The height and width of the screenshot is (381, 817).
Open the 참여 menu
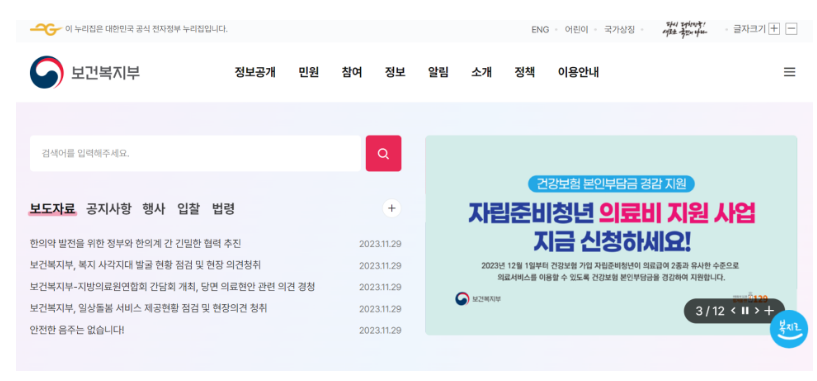tap(352, 72)
